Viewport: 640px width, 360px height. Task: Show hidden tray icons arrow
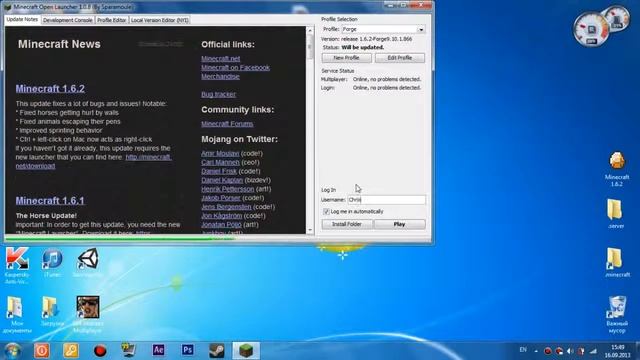coord(536,351)
